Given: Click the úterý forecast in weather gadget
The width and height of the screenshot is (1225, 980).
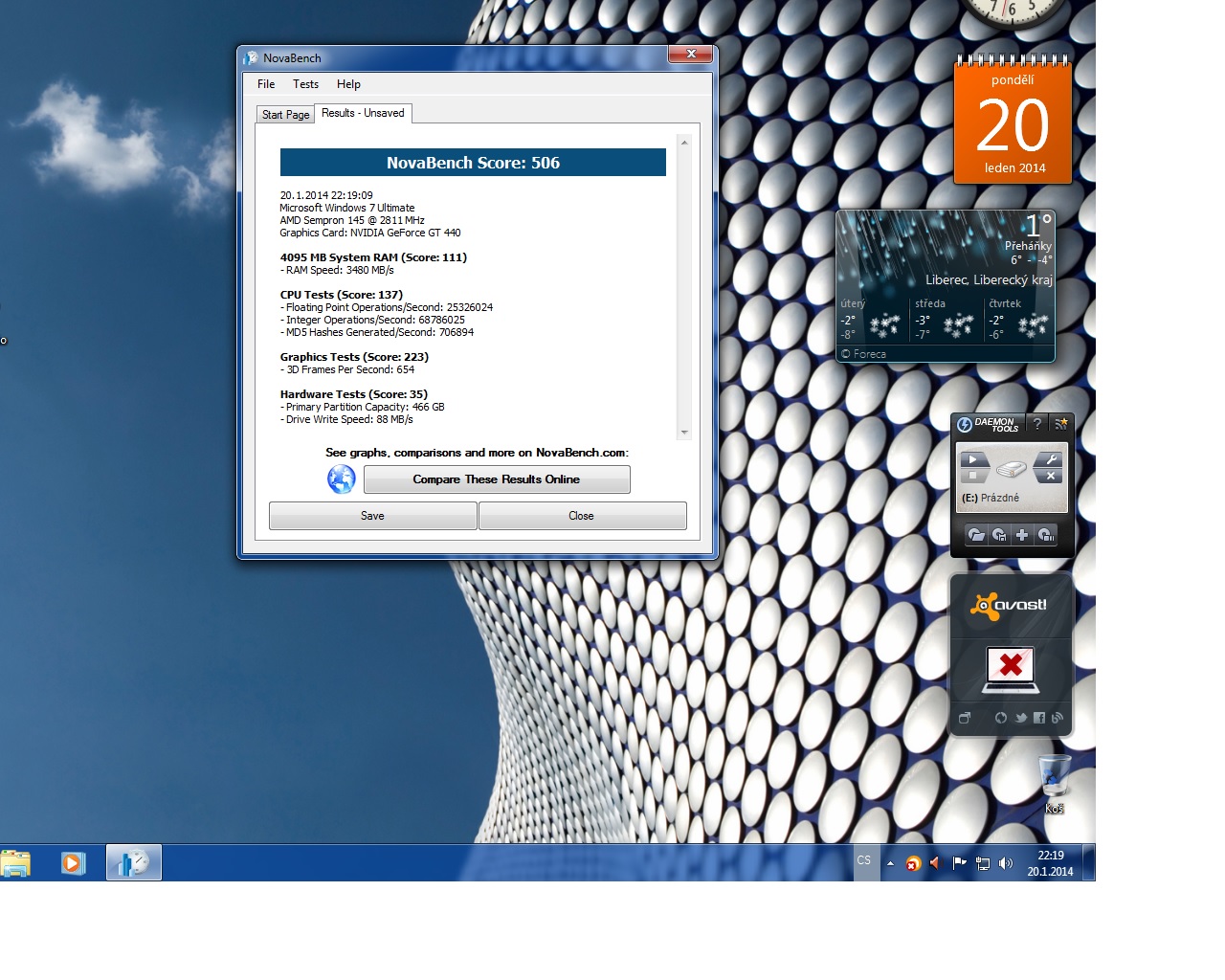Looking at the screenshot, I should tap(871, 320).
